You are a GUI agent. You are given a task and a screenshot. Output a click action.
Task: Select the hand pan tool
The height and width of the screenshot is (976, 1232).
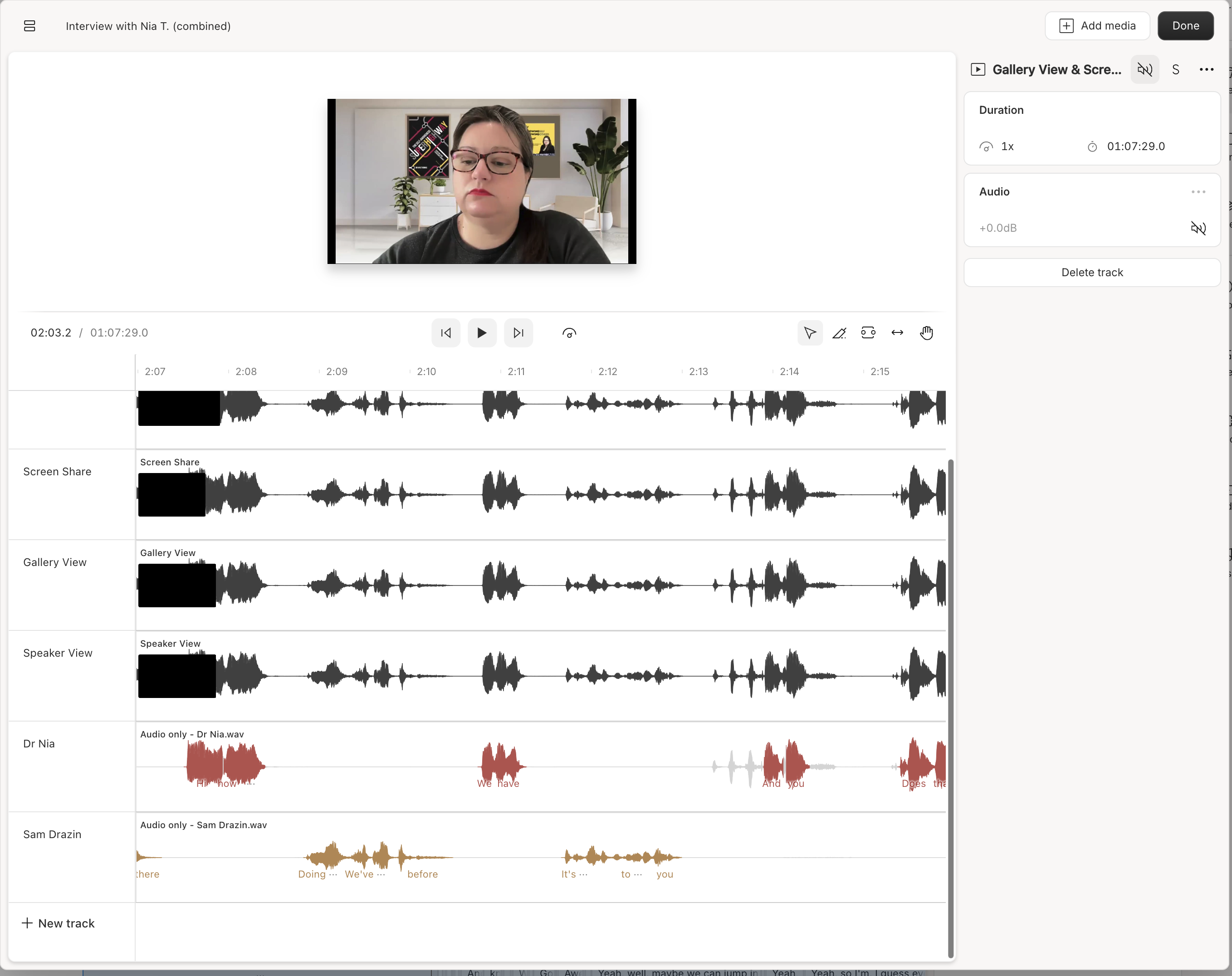click(926, 332)
